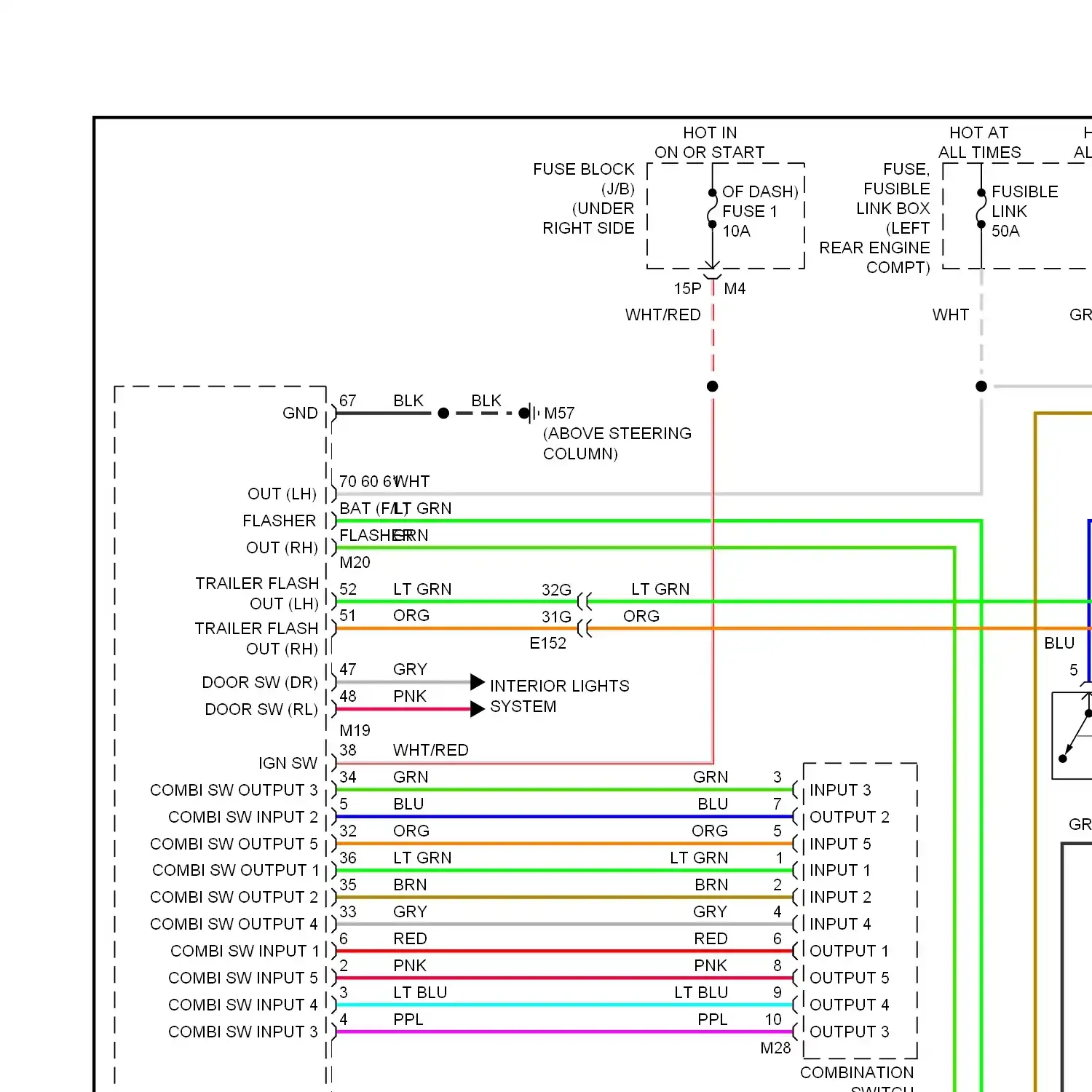The image size is (1092, 1092).
Task: Click the 'IGN SW' pin label
Action: pos(288,763)
